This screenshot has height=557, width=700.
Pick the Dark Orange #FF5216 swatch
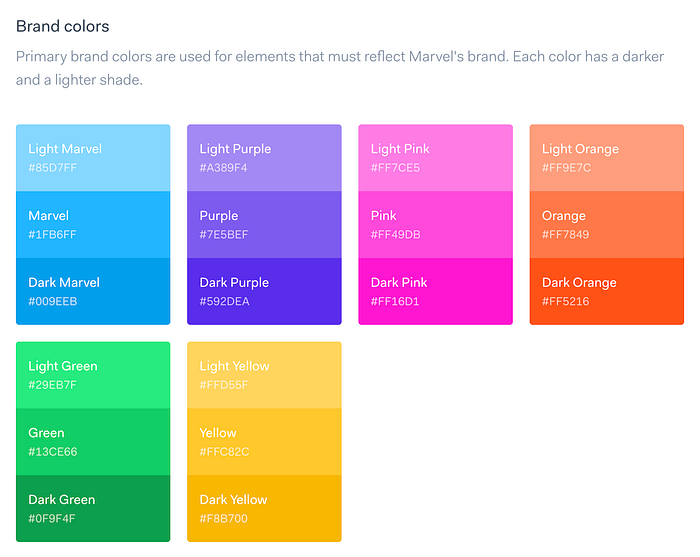pyautogui.click(x=607, y=291)
